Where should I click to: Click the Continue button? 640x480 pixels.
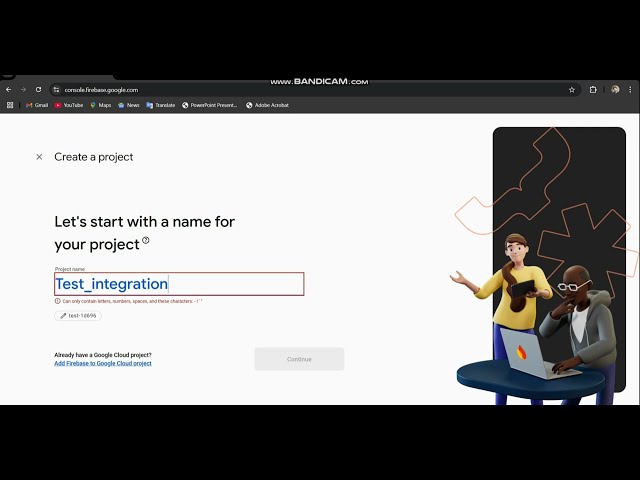pos(299,359)
